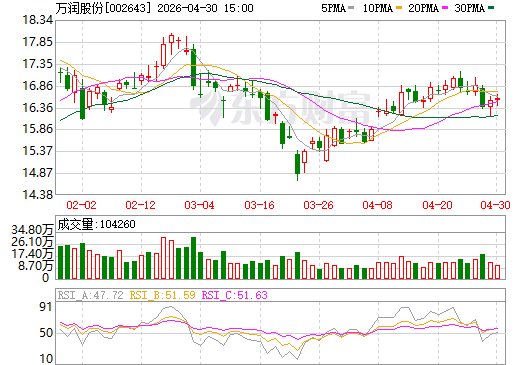The width and height of the screenshot is (520, 365).
Task: Click the RSI_B:51.59 indicator label
Action: [x=162, y=295]
